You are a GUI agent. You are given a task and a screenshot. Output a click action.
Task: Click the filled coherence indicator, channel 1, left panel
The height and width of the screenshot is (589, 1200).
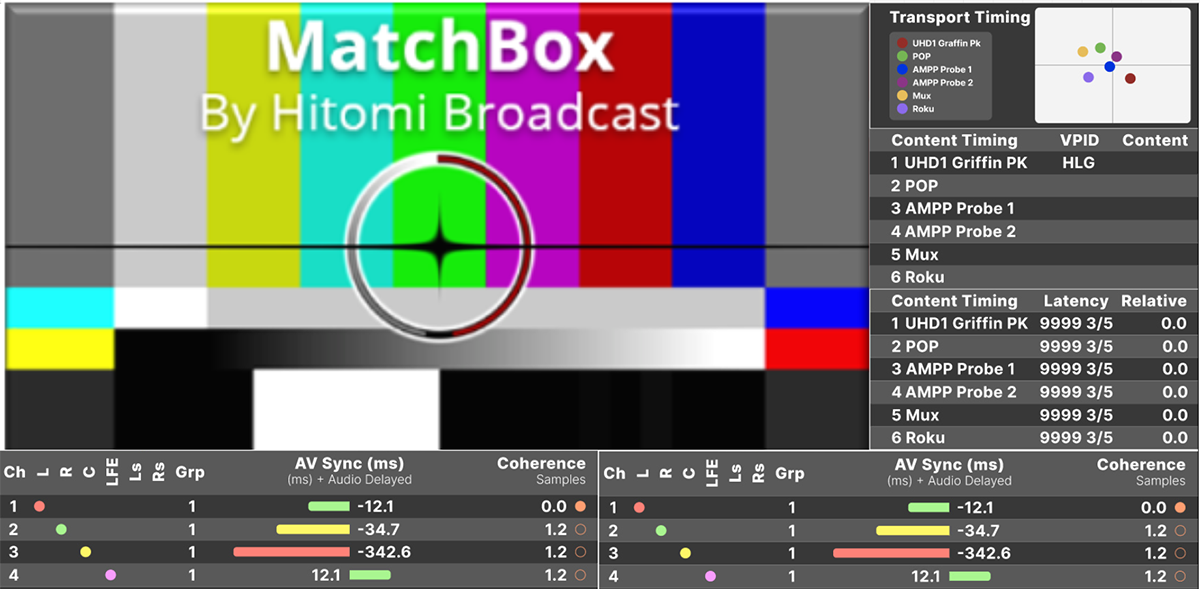[x=580, y=506]
